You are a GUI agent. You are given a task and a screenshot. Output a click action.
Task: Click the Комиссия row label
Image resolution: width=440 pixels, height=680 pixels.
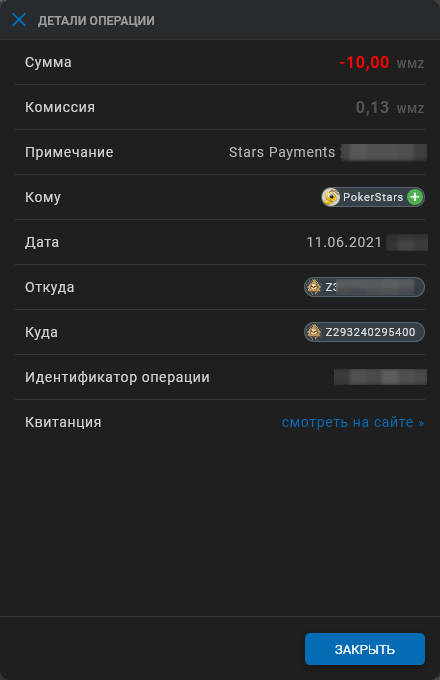pos(60,107)
